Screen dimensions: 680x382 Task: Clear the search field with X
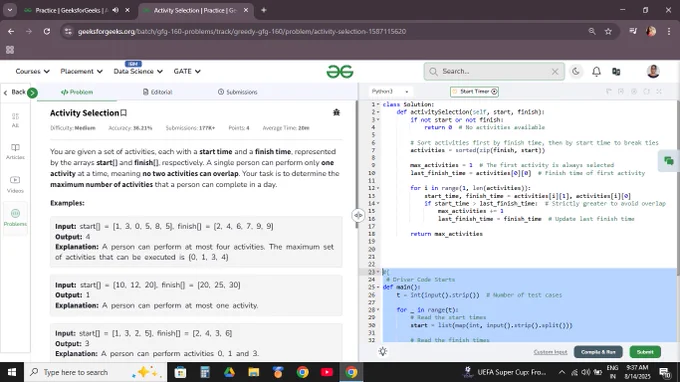[555, 72]
